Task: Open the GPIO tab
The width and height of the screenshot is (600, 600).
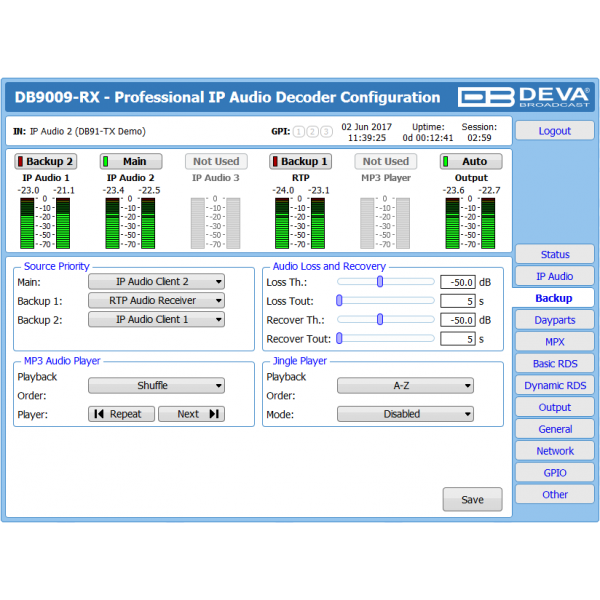Action: pyautogui.click(x=555, y=473)
